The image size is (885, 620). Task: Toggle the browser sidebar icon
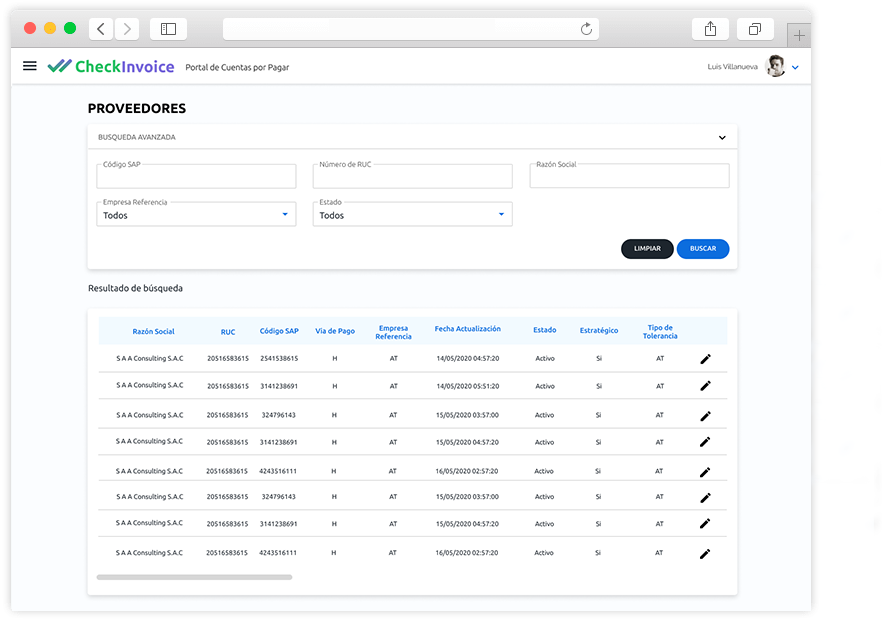point(168,29)
